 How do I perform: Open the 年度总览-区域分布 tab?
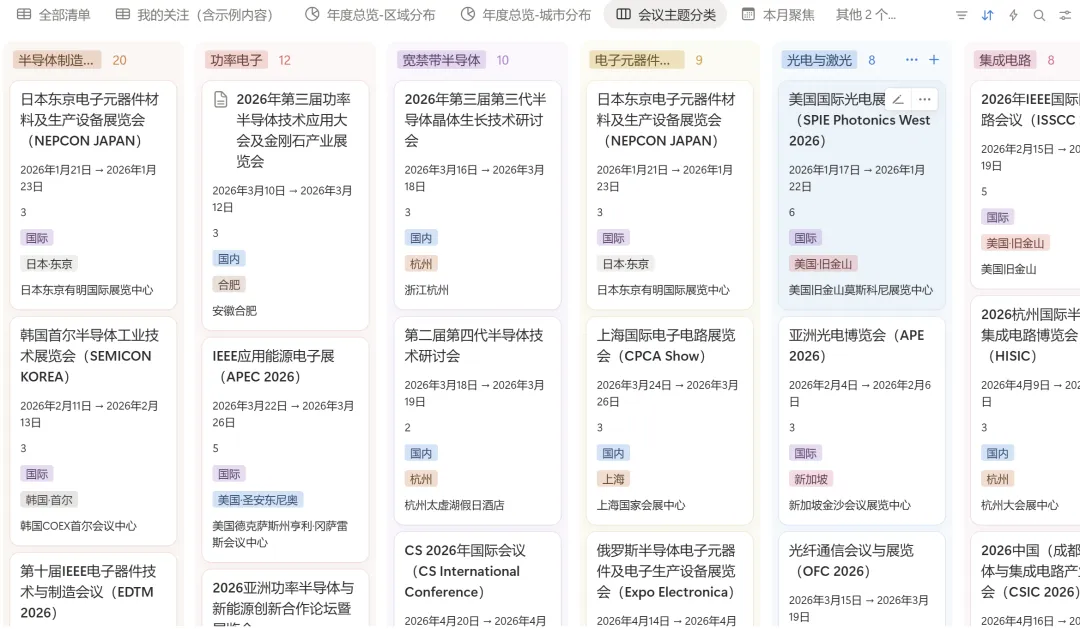[371, 14]
